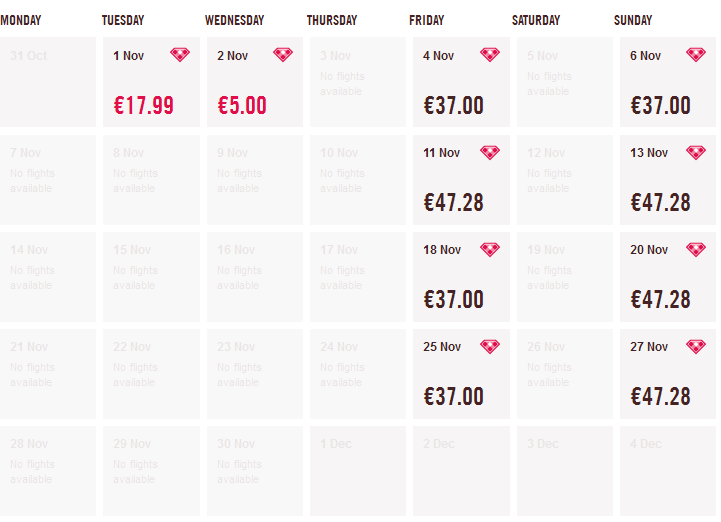Image resolution: width=721 pixels, height=522 pixels.
Task: Select the €17.99 fare on 1 Nov
Action: click(x=144, y=105)
